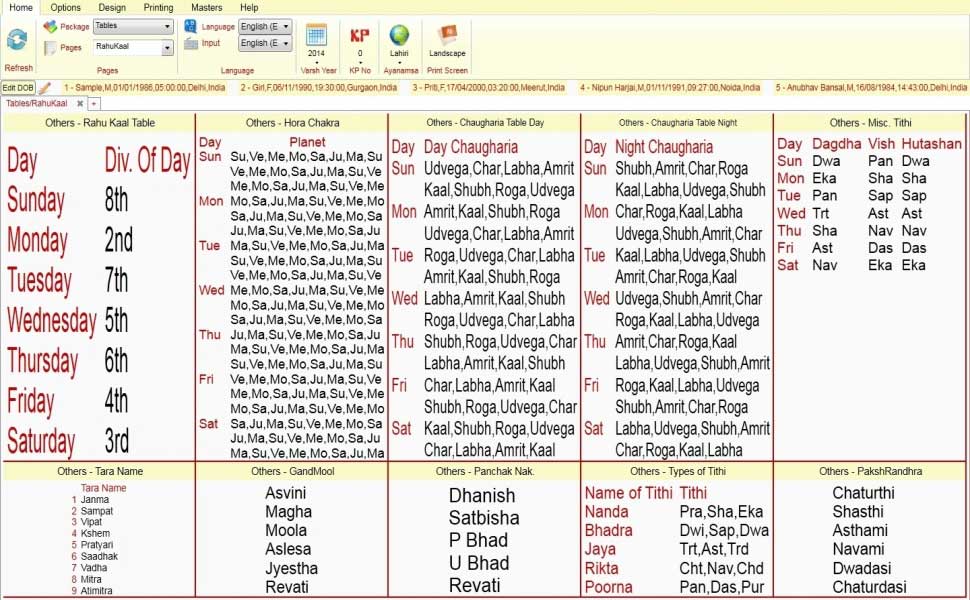Click the Package icon

pos(50,27)
